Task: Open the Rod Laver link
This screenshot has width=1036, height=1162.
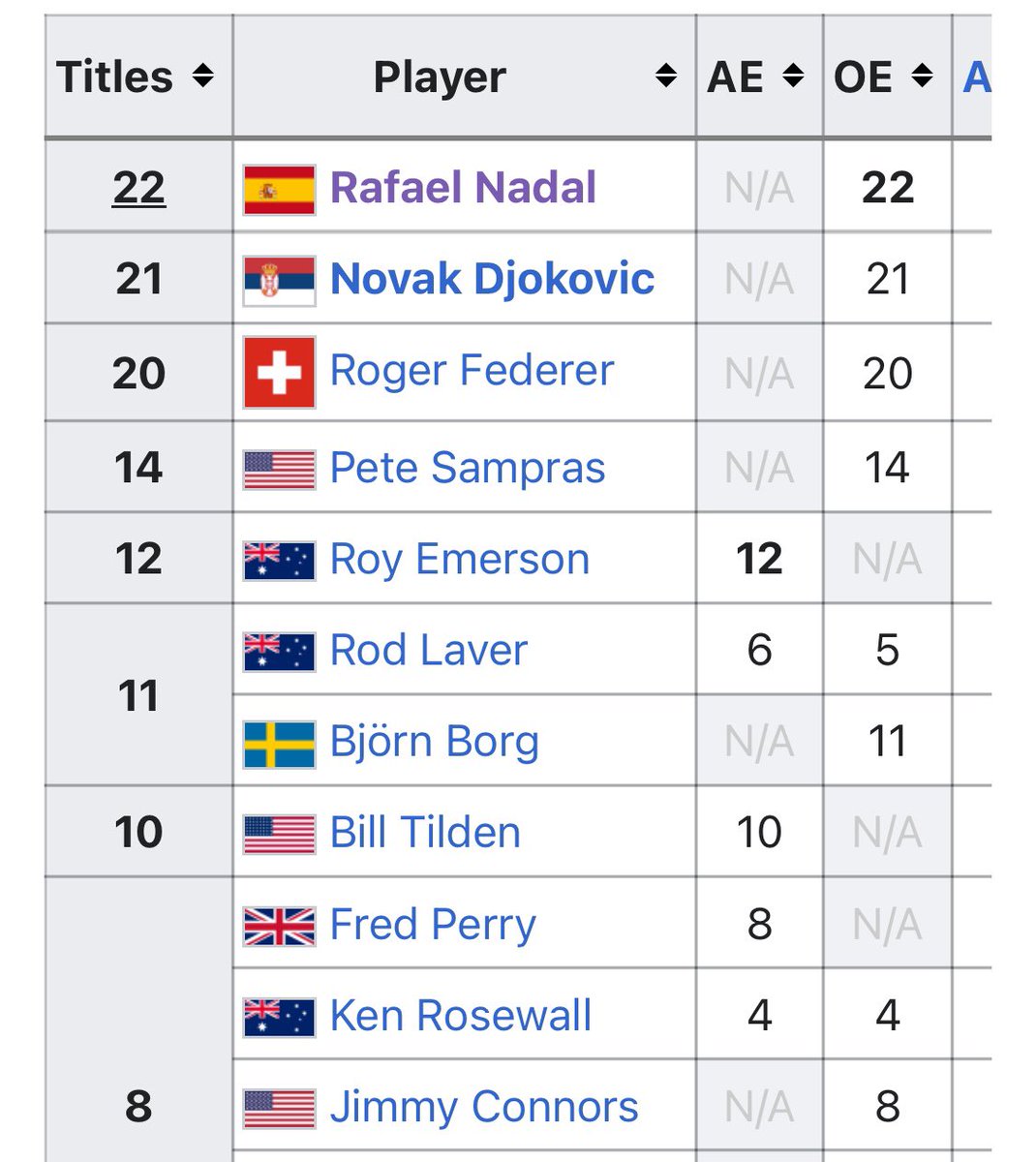Action: pyautogui.click(x=429, y=650)
